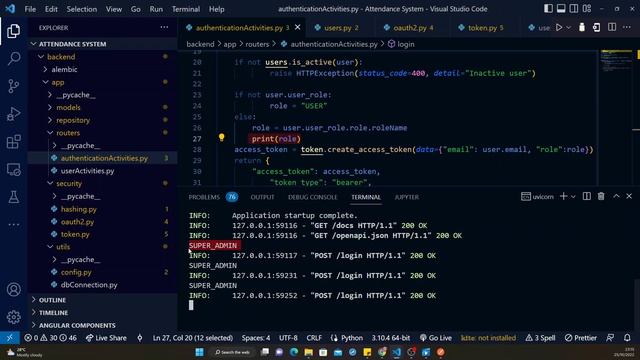Open the Remote Explorer view
Viewport: 640px width, 360px height.
(x=13, y=169)
